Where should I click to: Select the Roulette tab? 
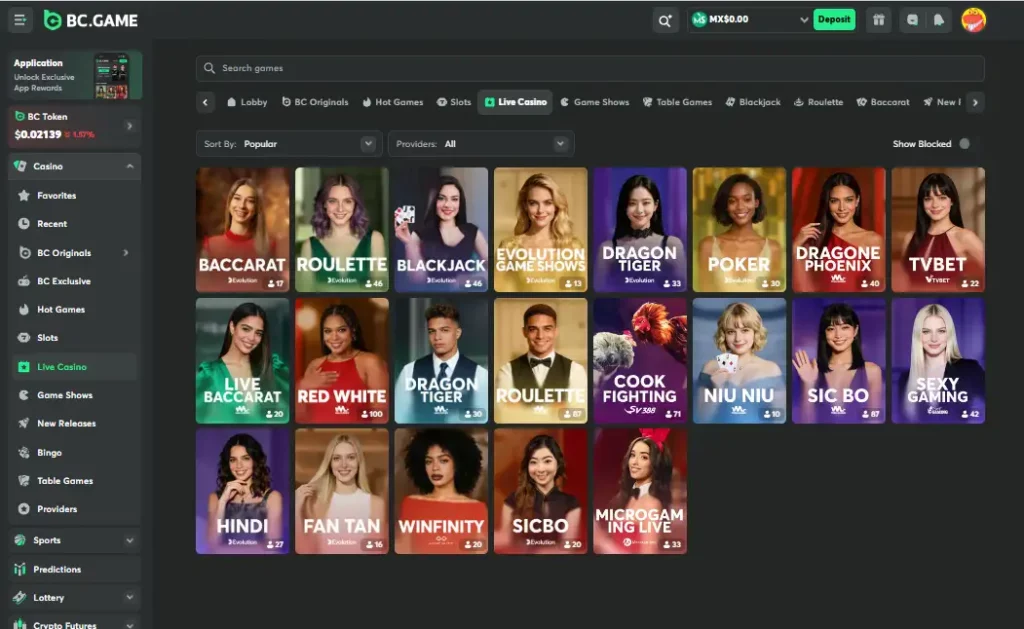point(818,102)
